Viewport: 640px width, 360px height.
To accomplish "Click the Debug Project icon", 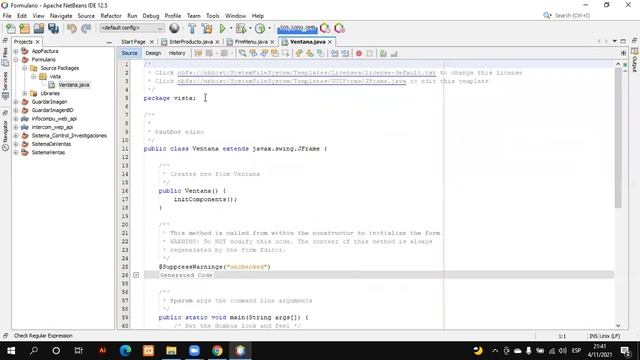I will [241, 28].
